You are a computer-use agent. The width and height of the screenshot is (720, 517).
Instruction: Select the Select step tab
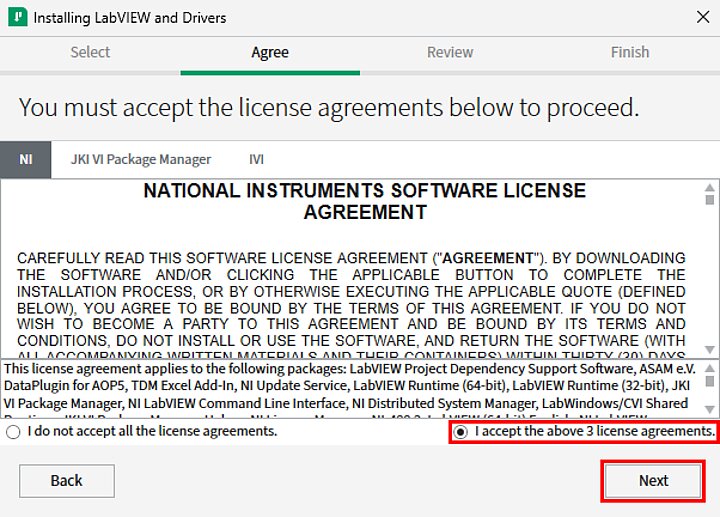click(x=90, y=52)
